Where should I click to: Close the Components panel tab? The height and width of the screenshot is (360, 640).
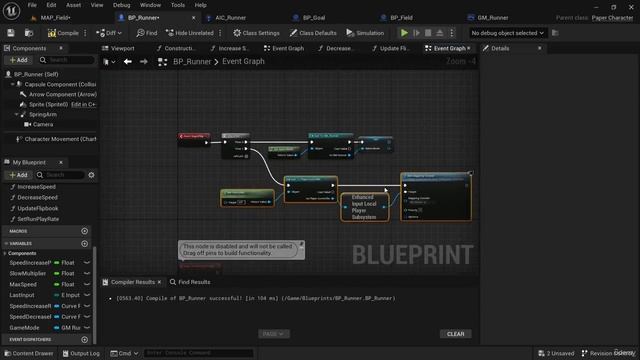(61, 48)
